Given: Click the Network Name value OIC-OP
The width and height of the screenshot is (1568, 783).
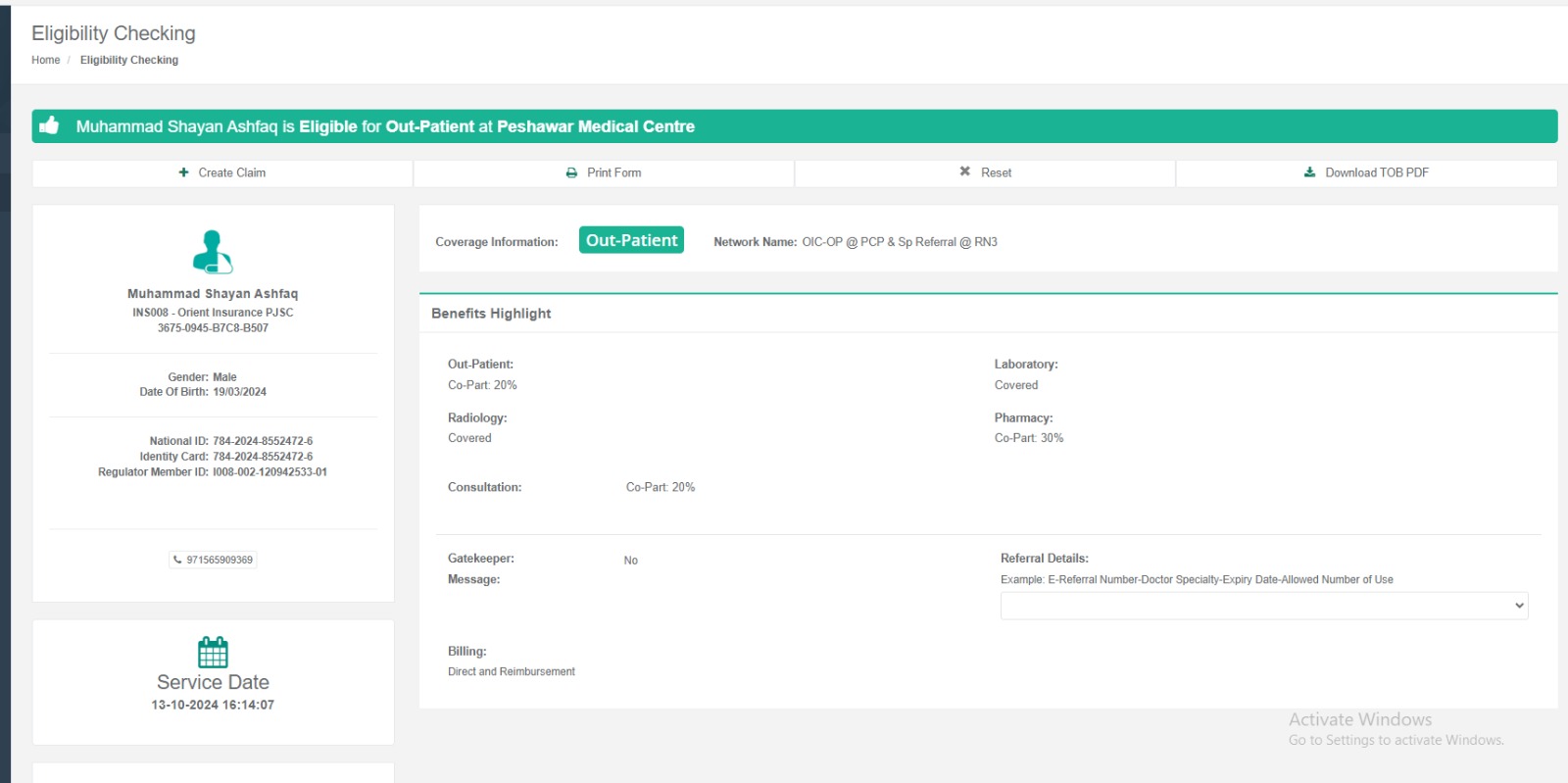Looking at the screenshot, I should point(899,242).
